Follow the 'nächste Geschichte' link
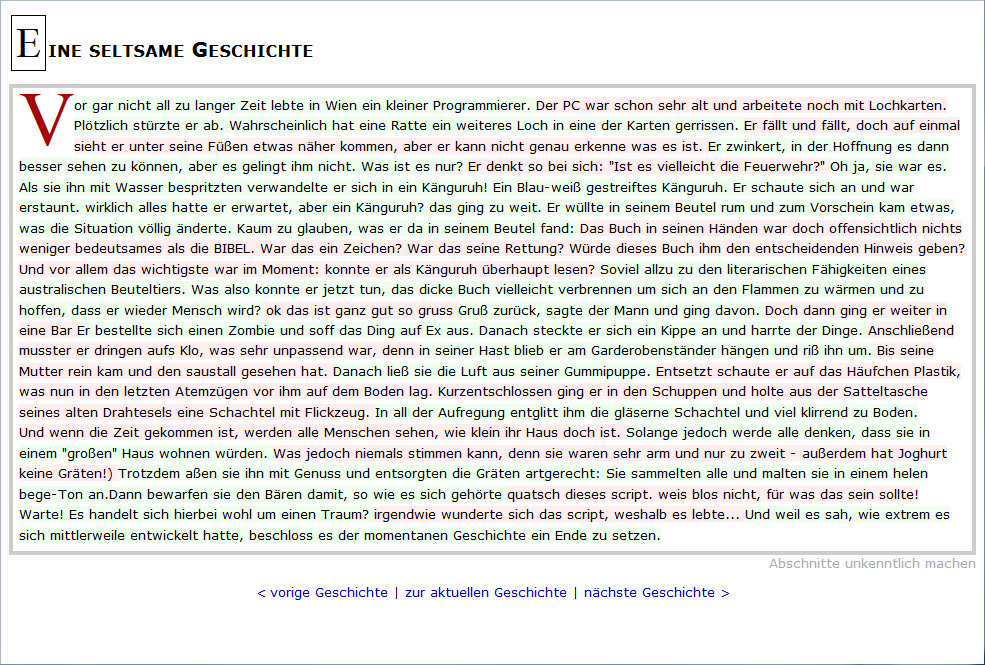The image size is (985, 665). pyautogui.click(x=656, y=593)
